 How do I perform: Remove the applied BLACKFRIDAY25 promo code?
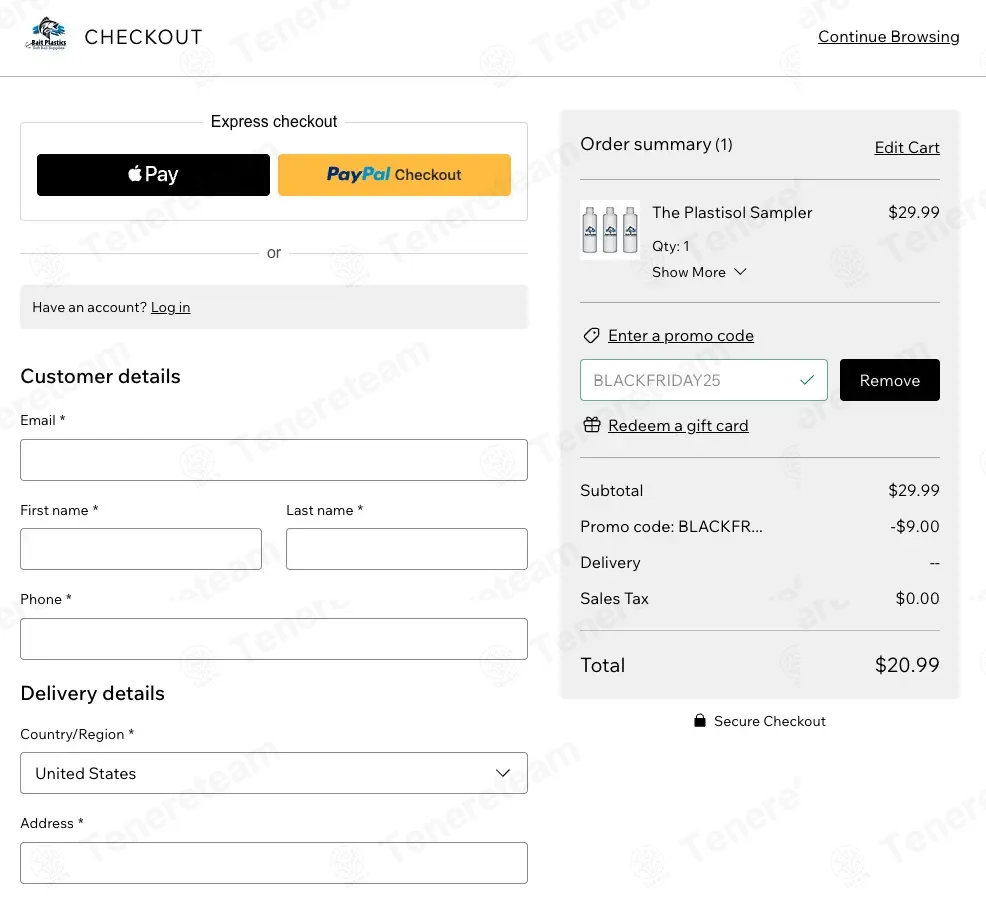(x=889, y=380)
